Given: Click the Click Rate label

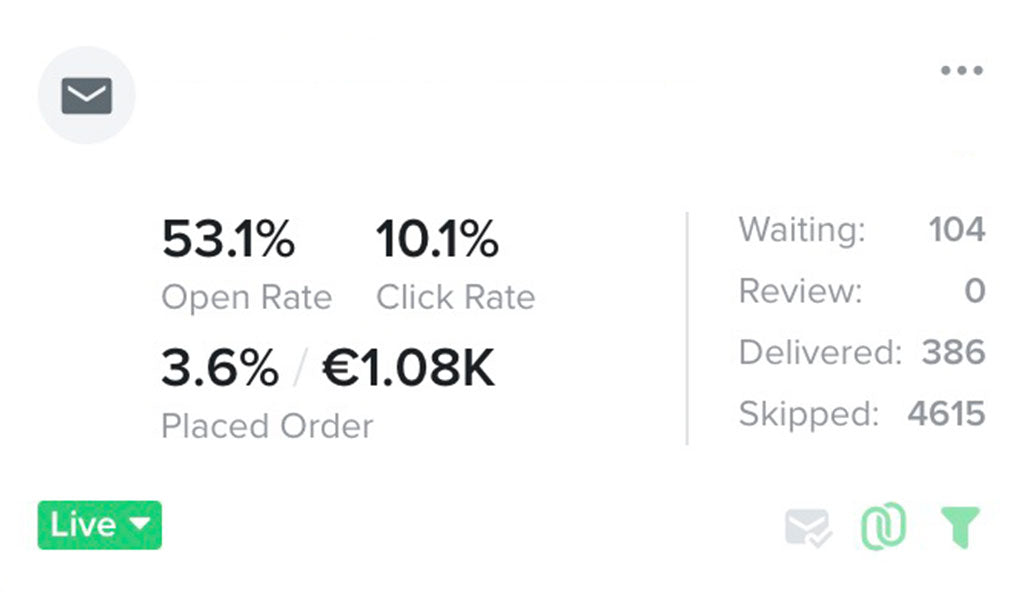Looking at the screenshot, I should click(455, 297).
